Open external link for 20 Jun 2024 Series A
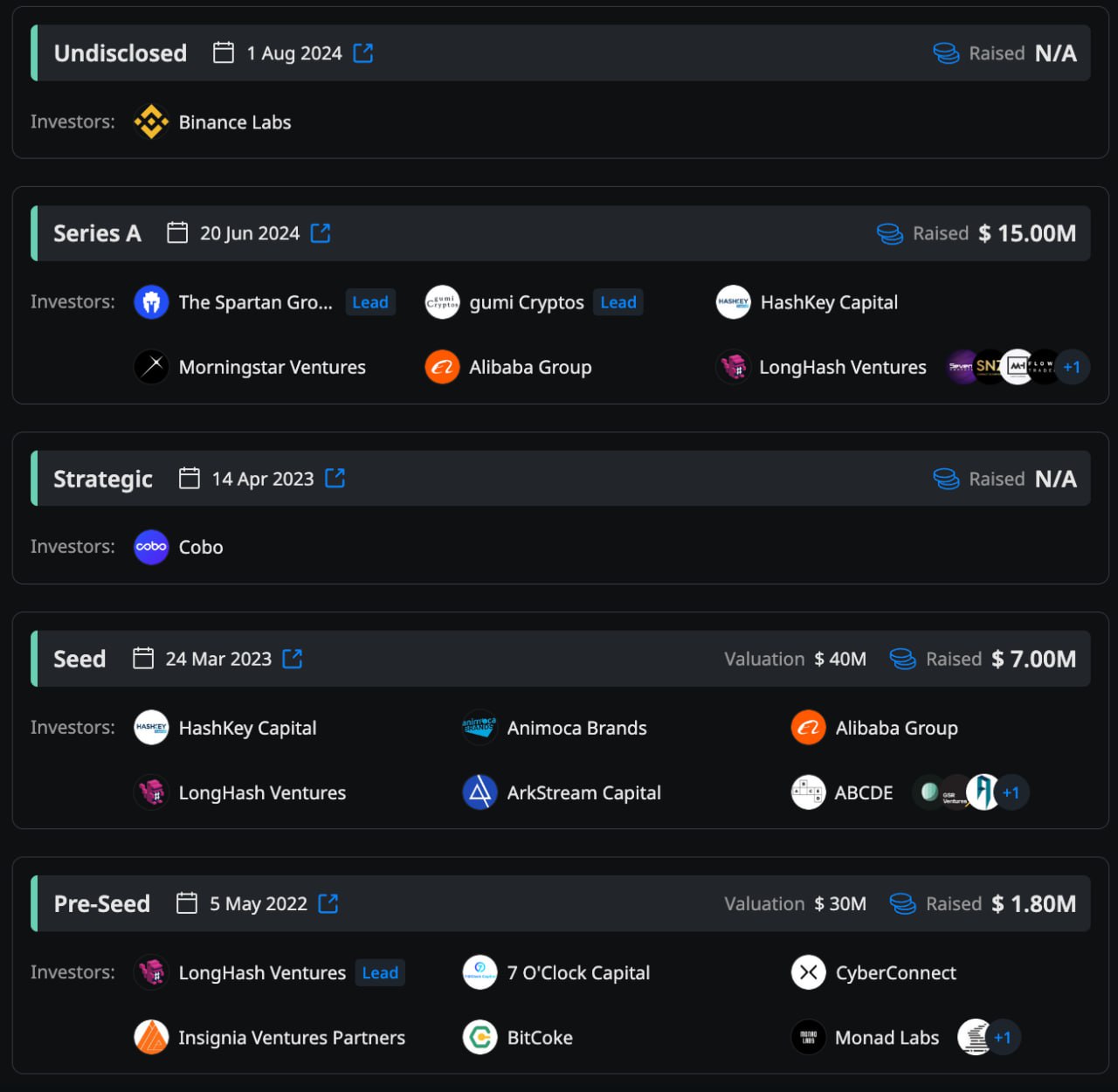The height and width of the screenshot is (1092, 1118). click(321, 233)
